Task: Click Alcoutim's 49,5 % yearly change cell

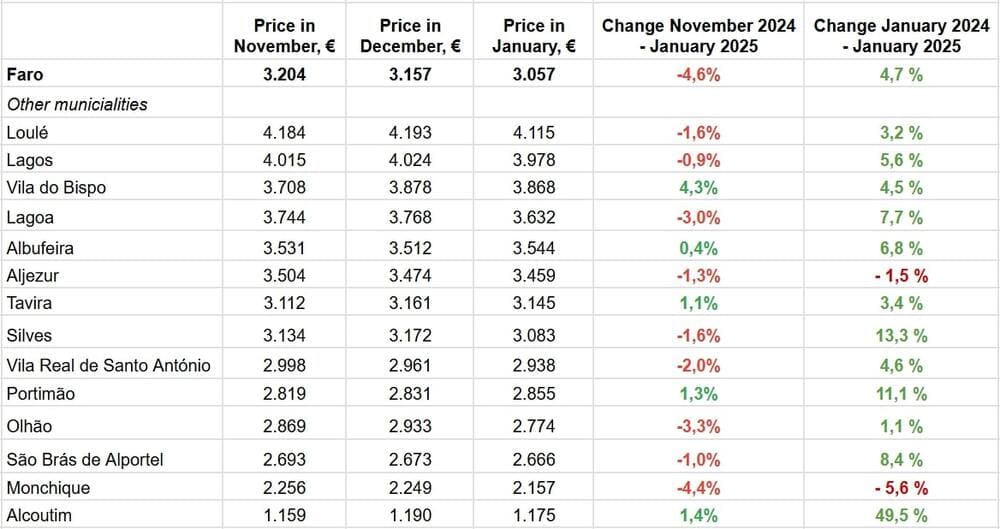Action: 901,517
